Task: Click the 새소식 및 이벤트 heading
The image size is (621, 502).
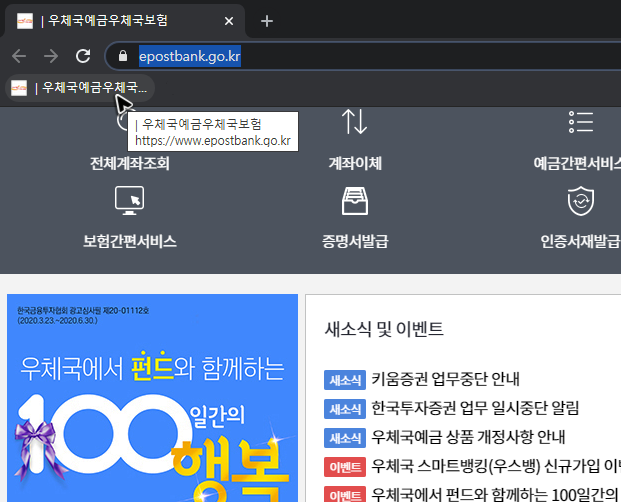Action: point(384,329)
